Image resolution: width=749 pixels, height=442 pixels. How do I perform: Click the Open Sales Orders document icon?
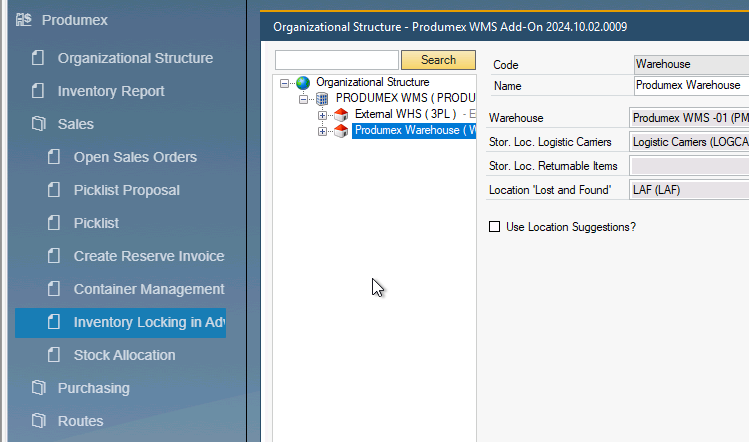pos(54,157)
